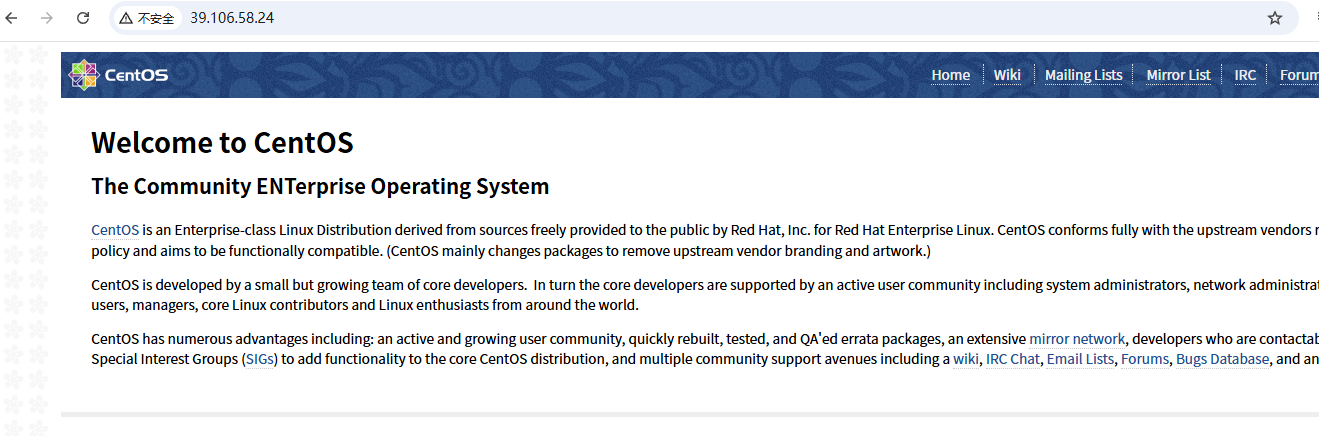Click the not-secure warning triangle icon
1319x436 pixels.
(126, 18)
